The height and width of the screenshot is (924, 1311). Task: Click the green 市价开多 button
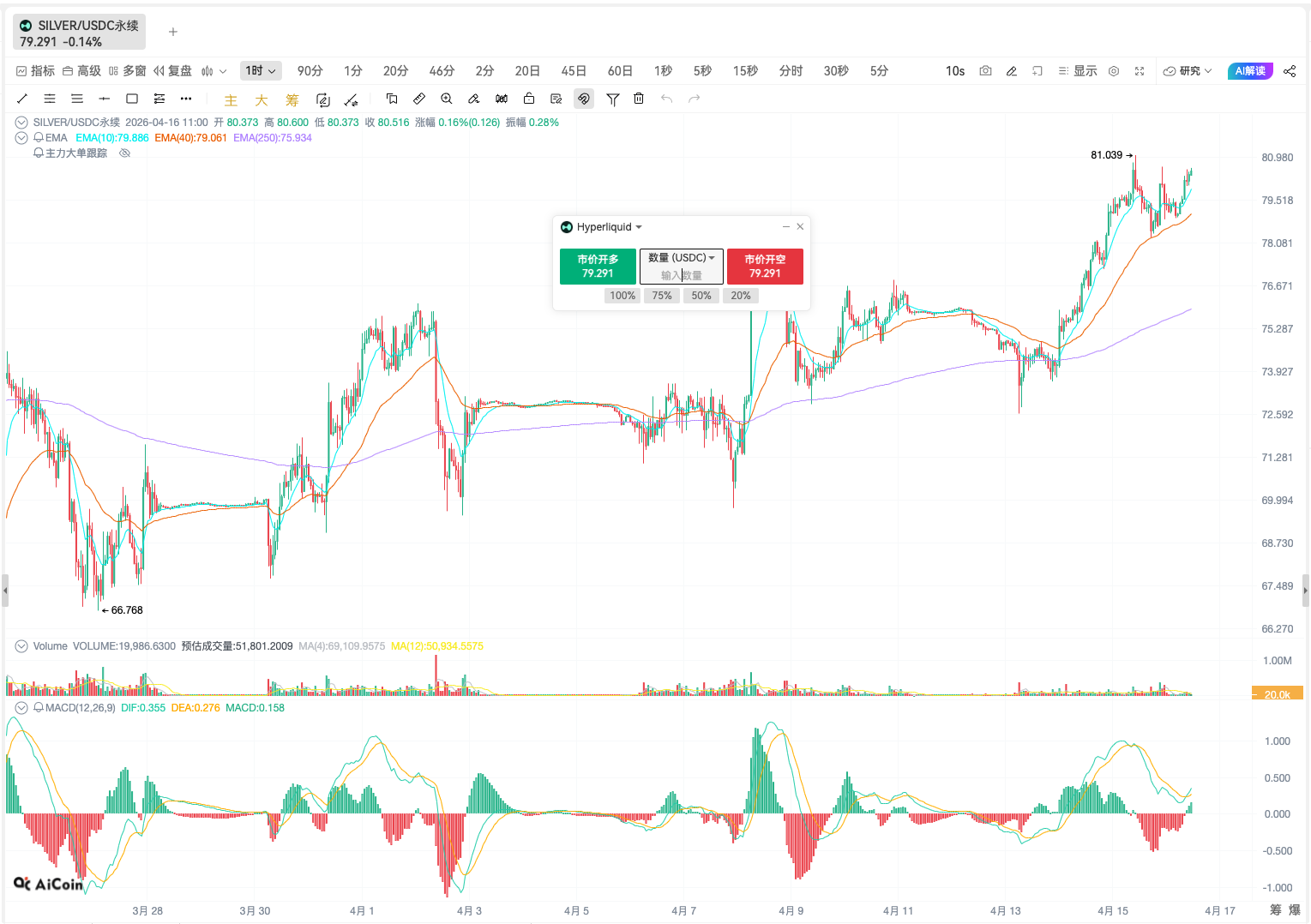click(x=598, y=267)
